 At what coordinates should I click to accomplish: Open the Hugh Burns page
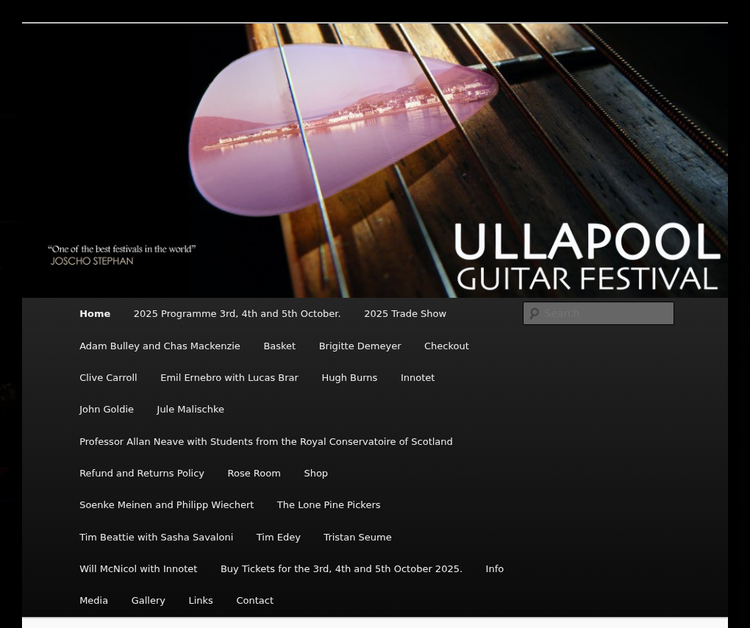[349, 378]
